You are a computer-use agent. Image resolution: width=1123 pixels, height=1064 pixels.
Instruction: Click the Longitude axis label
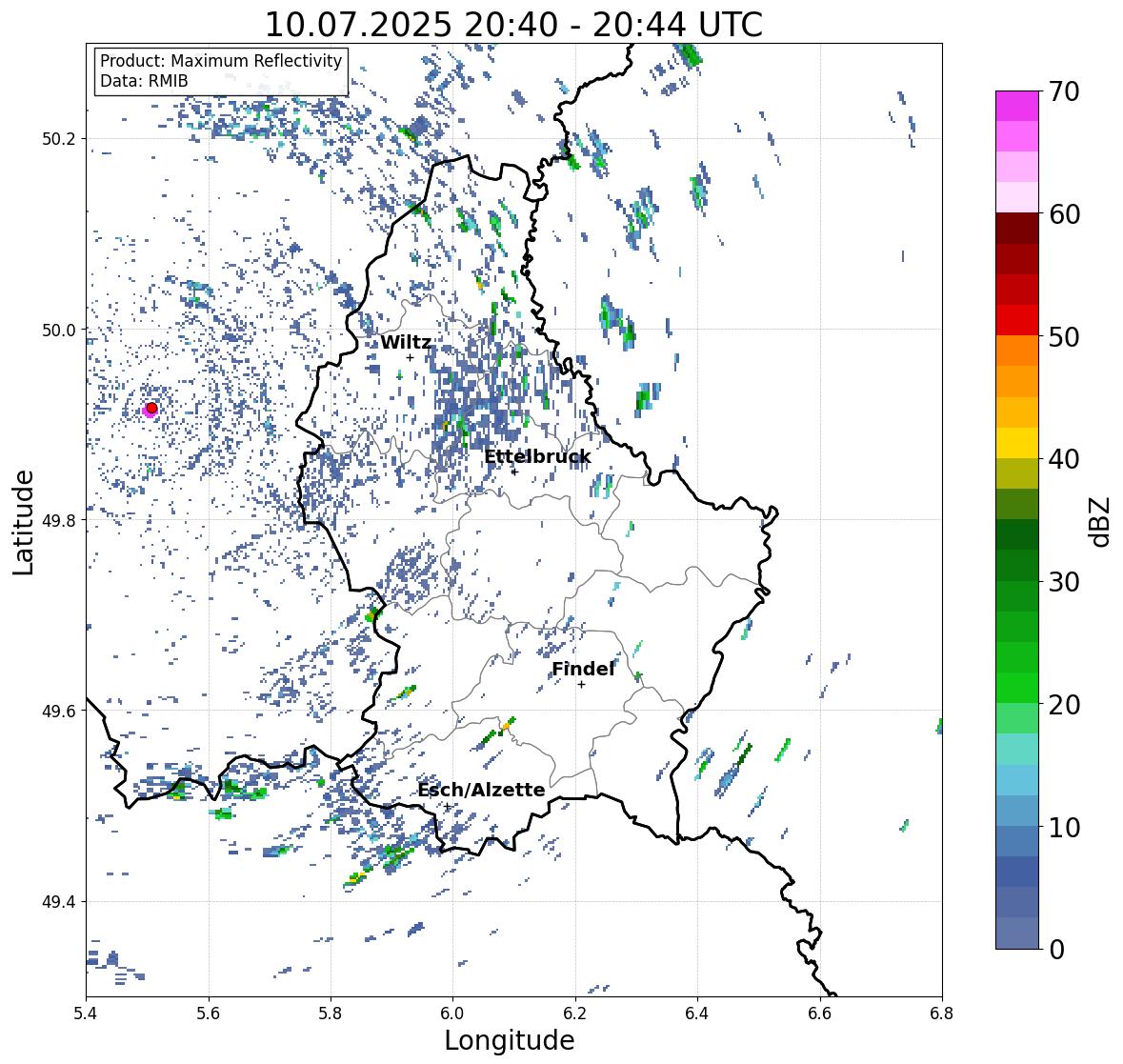510,1040
